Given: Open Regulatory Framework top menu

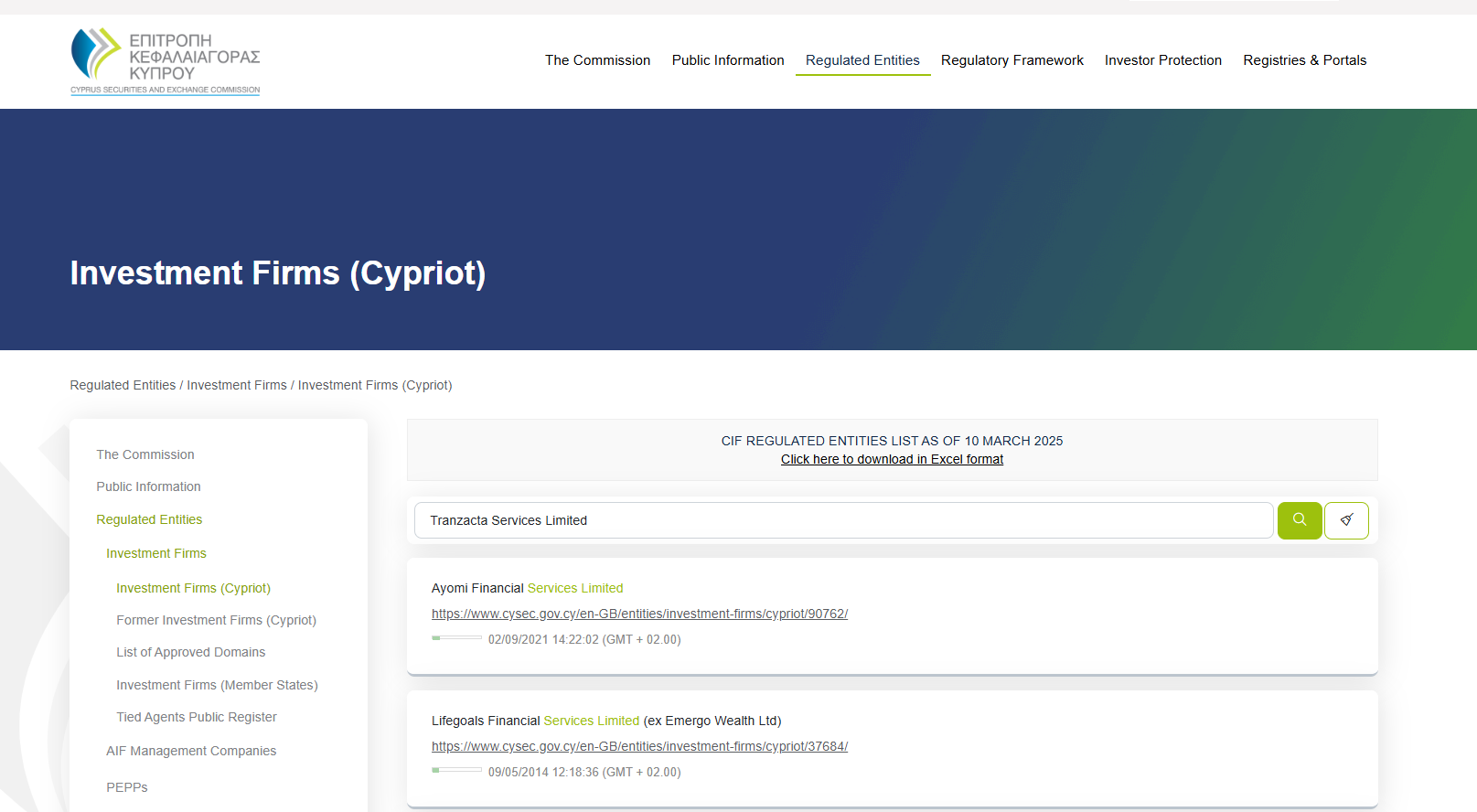Looking at the screenshot, I should coord(1011,60).
